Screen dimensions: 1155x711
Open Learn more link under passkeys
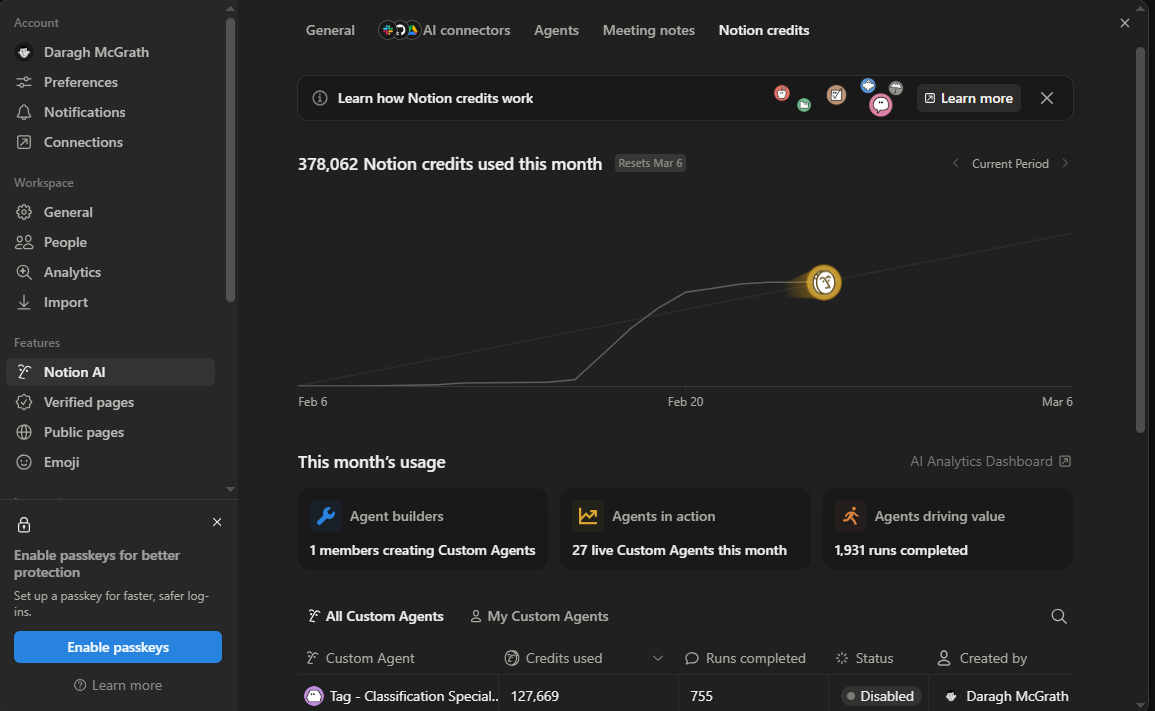tap(118, 685)
